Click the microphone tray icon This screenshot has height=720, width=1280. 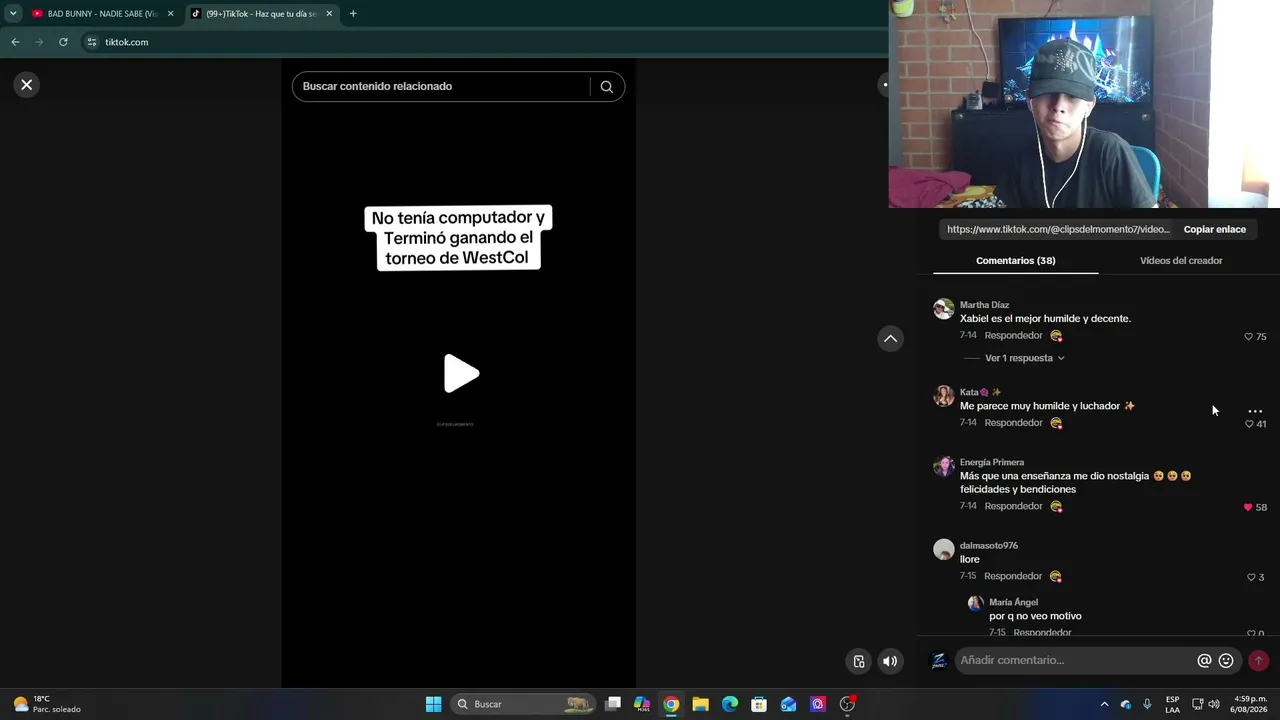[1147, 704]
